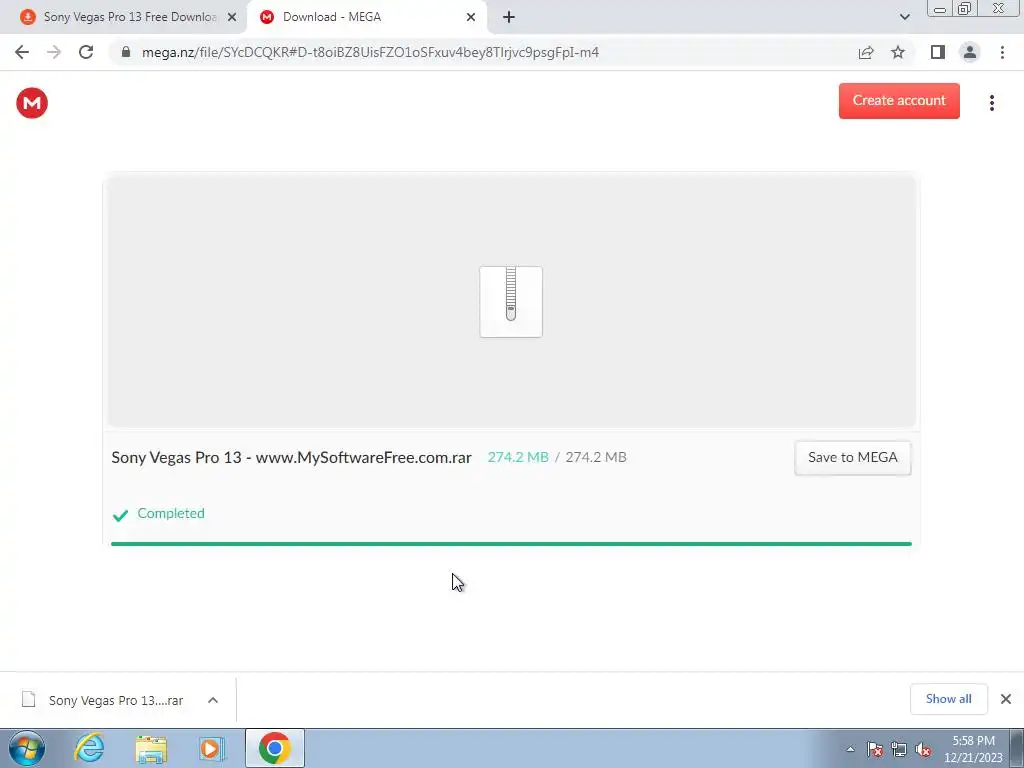The image size is (1024, 768).
Task: Show hidden tray icons arrow
Action: [850, 749]
